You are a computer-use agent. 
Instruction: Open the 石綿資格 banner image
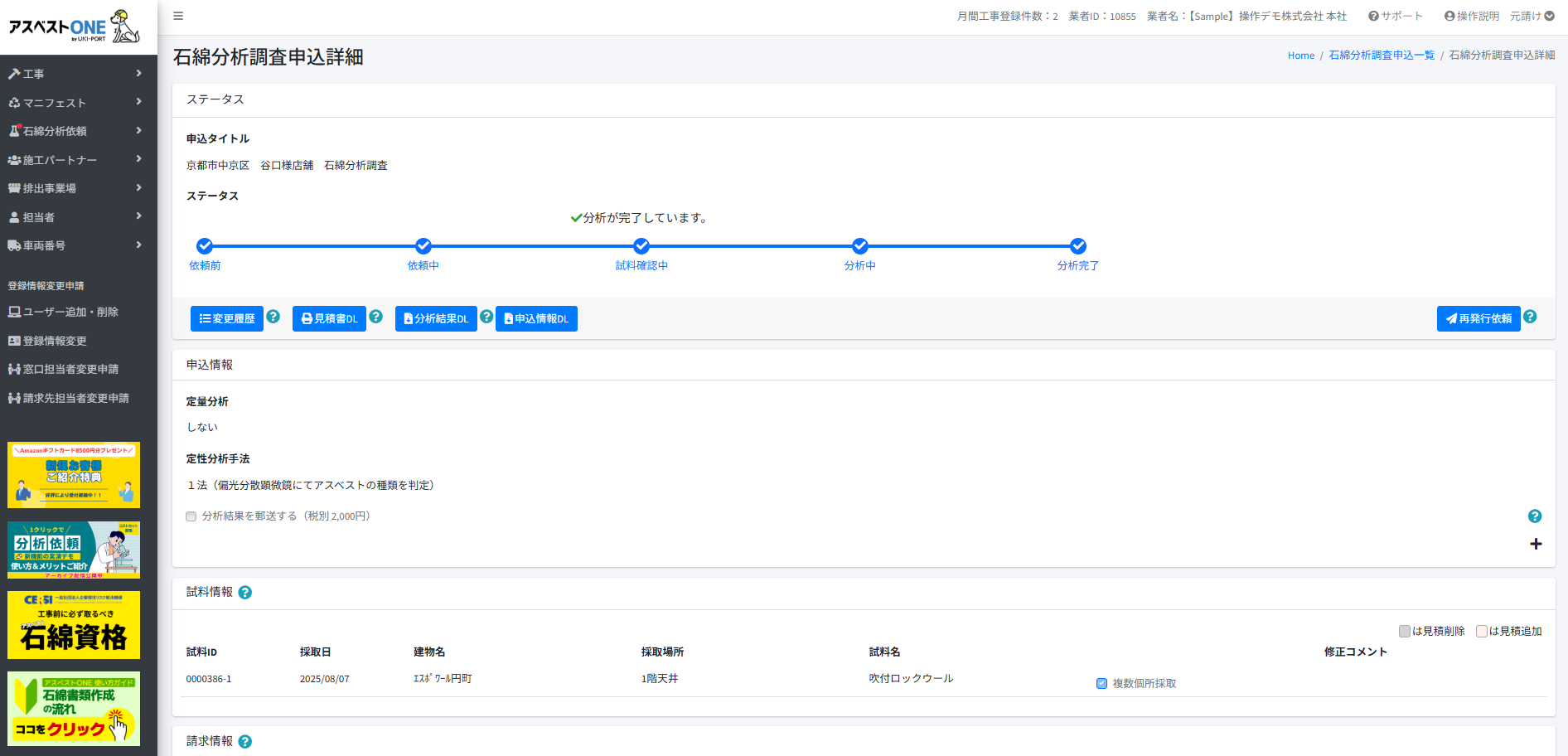74,625
